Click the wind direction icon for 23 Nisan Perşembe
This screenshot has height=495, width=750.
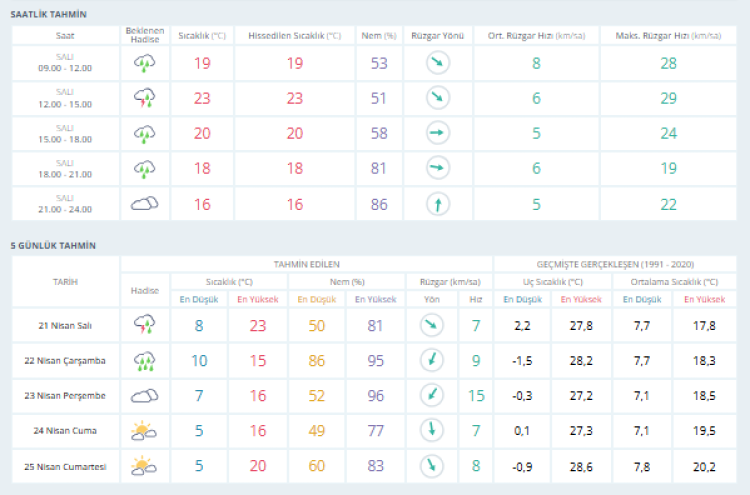tap(431, 395)
